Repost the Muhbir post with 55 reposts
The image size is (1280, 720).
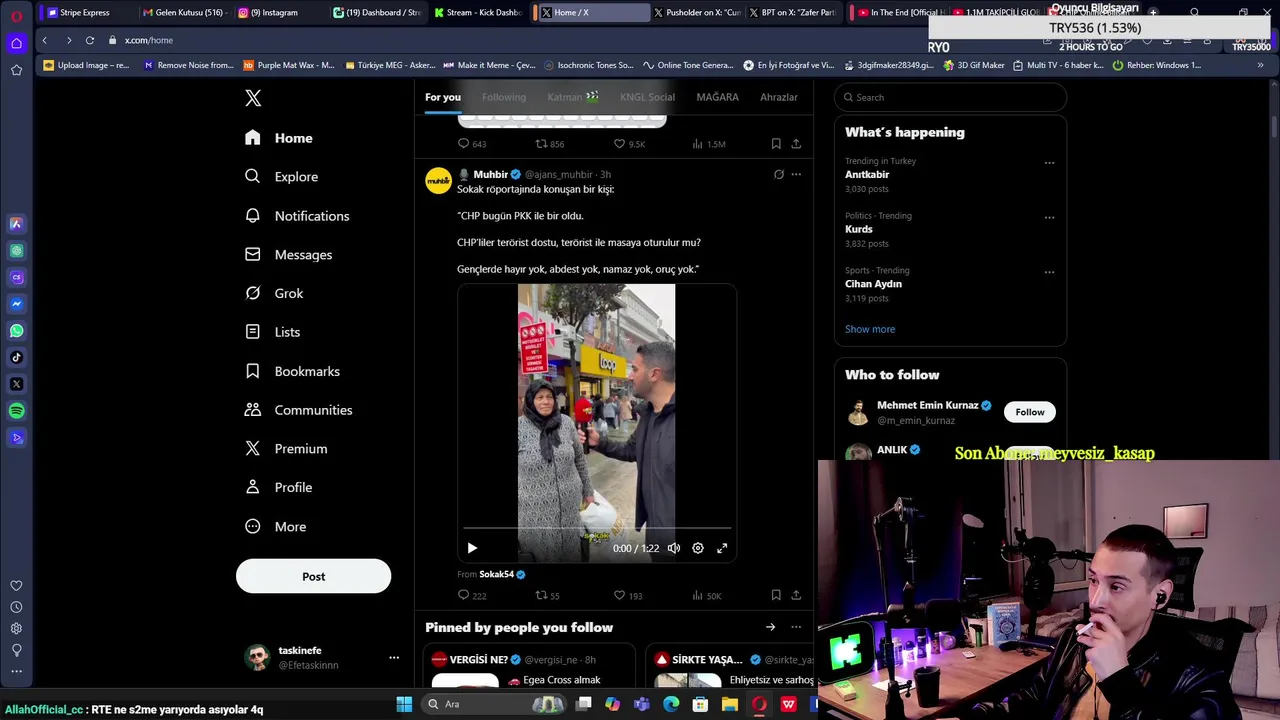547,595
